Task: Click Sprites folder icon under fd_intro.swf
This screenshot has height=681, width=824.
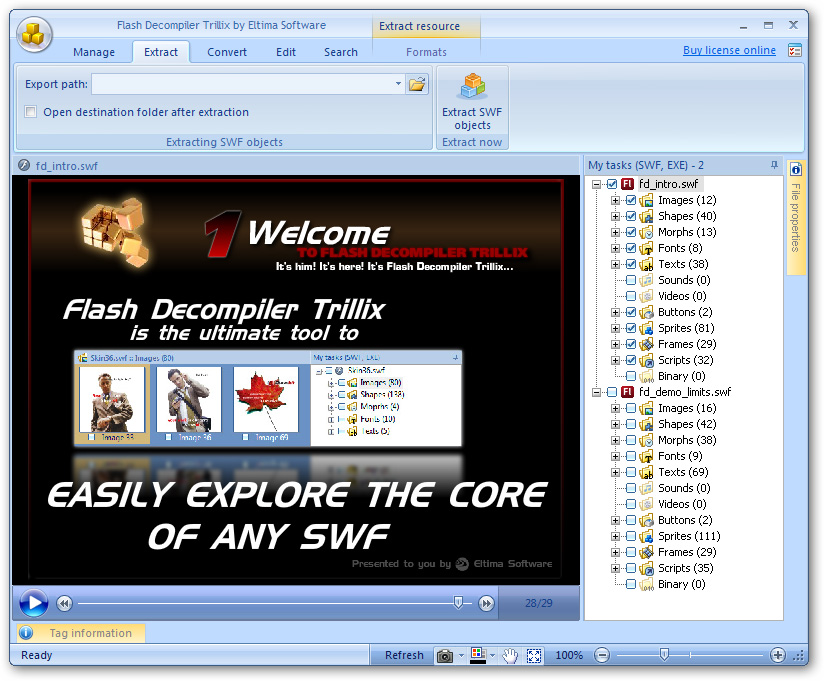Action: (x=646, y=328)
